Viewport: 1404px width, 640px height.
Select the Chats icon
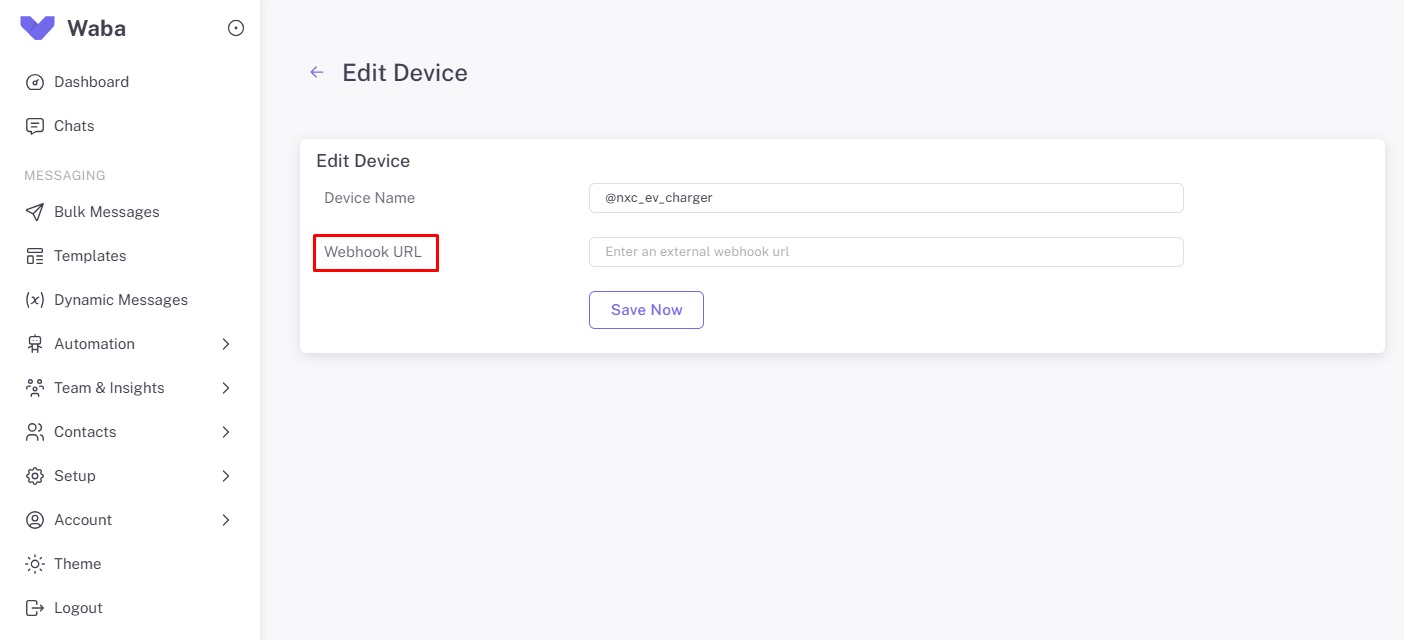(x=35, y=126)
